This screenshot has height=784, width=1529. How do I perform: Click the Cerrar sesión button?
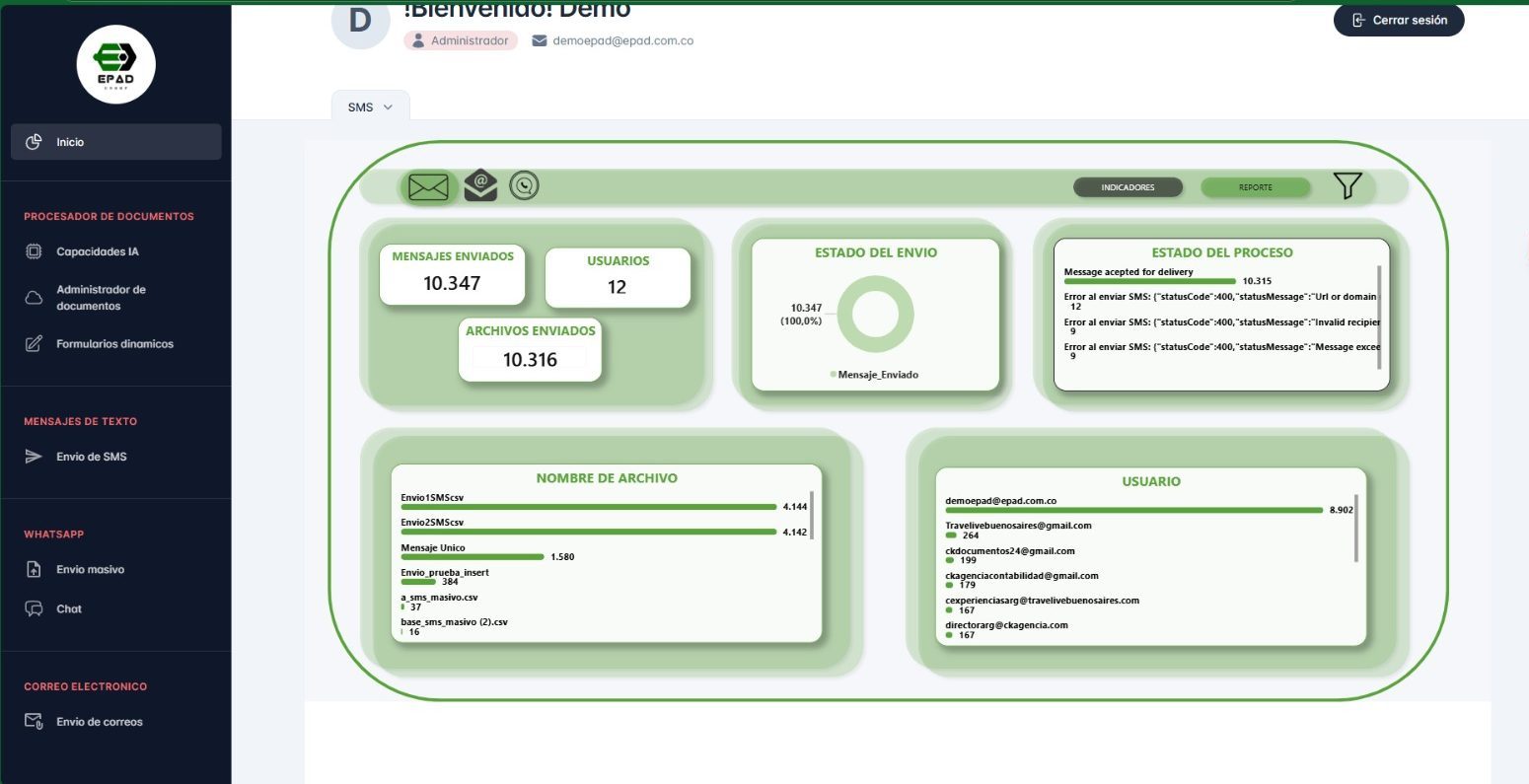click(1398, 20)
